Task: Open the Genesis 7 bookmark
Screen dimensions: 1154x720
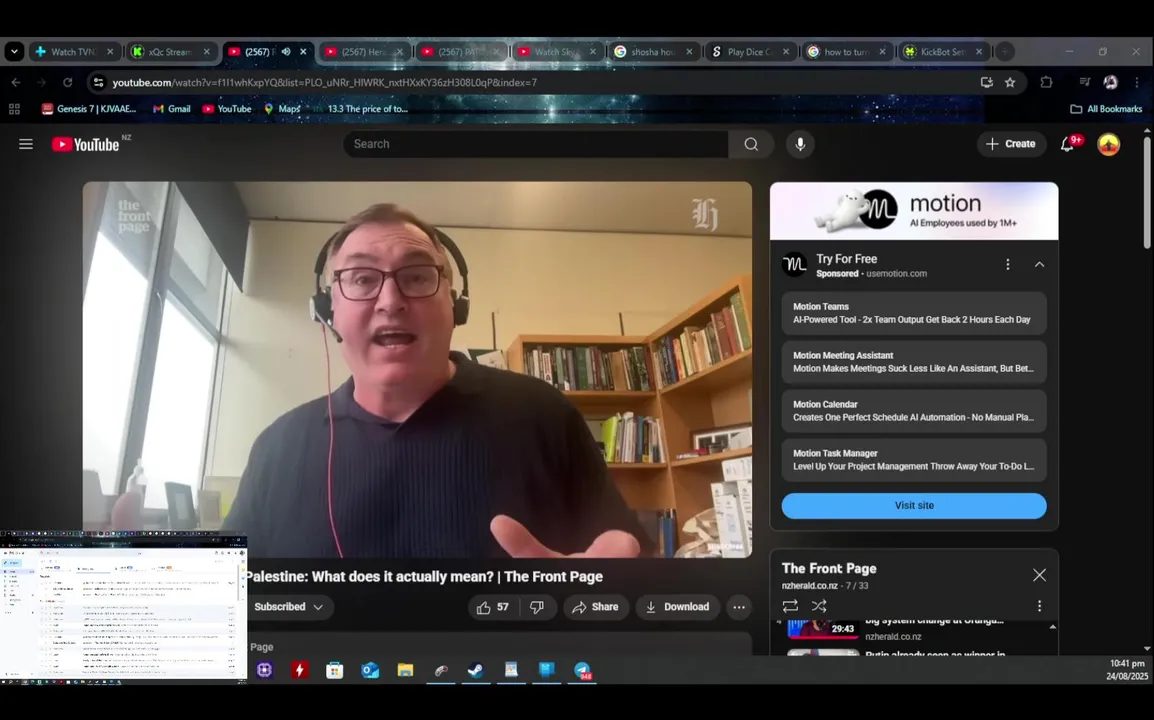Action: (x=89, y=109)
